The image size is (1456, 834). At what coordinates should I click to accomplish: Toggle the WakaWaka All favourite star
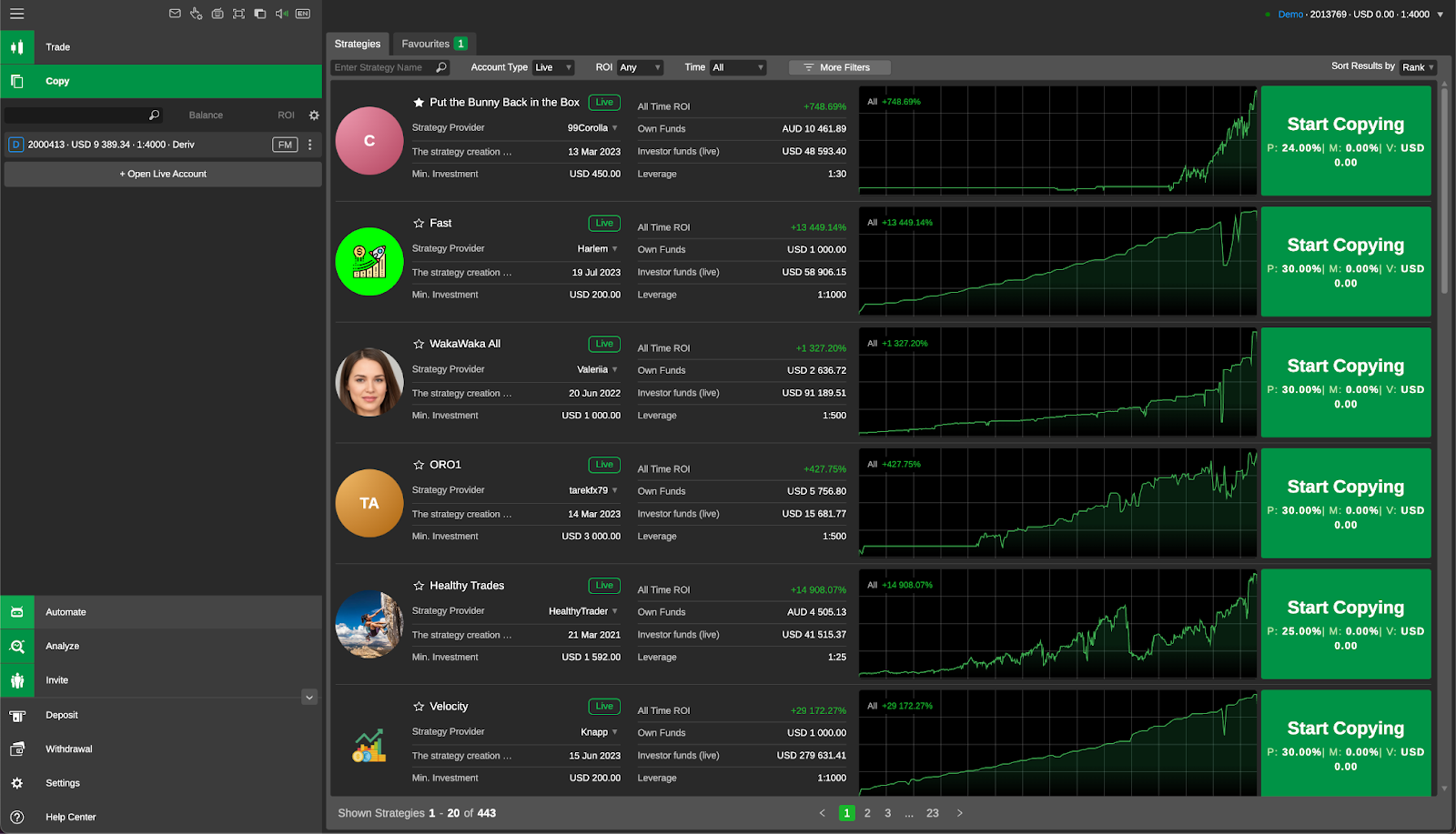pyautogui.click(x=419, y=344)
